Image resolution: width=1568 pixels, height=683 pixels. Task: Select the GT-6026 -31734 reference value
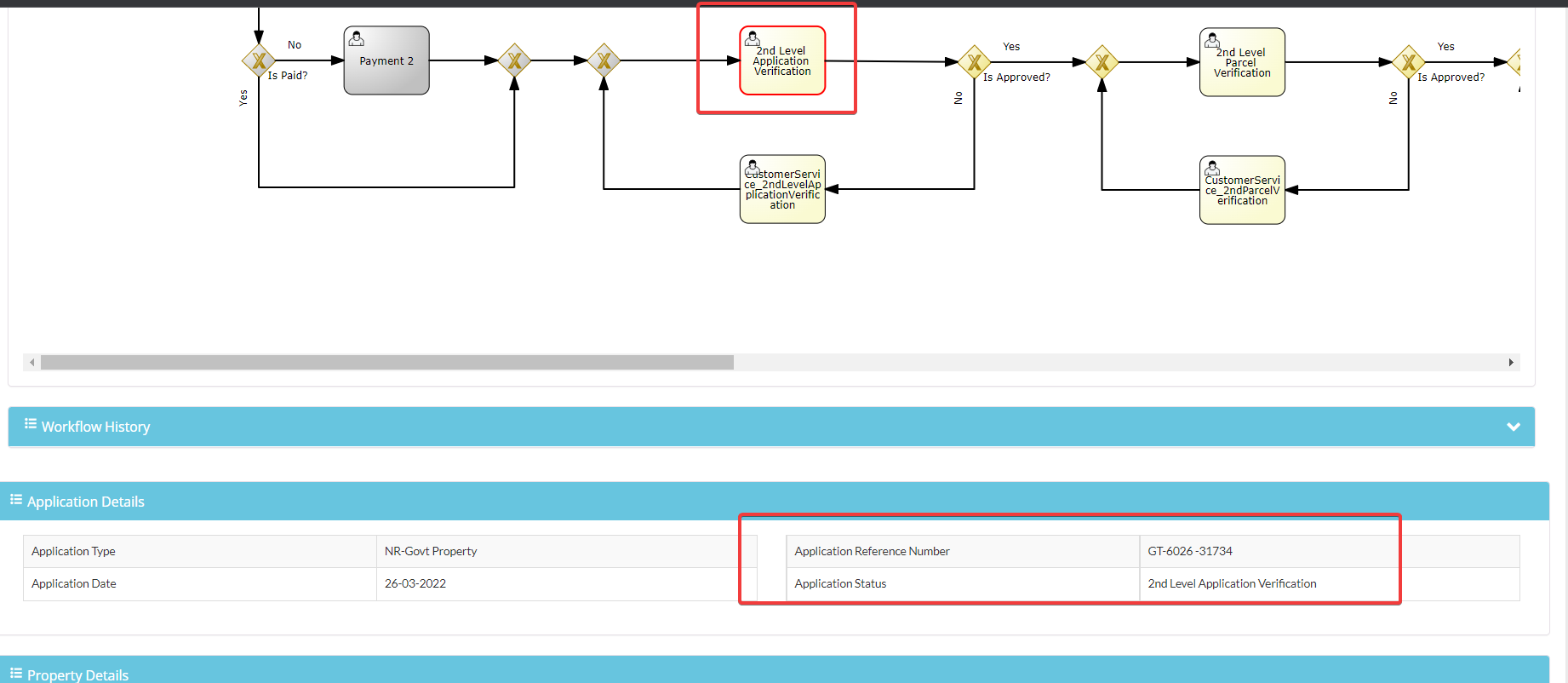coord(1190,552)
